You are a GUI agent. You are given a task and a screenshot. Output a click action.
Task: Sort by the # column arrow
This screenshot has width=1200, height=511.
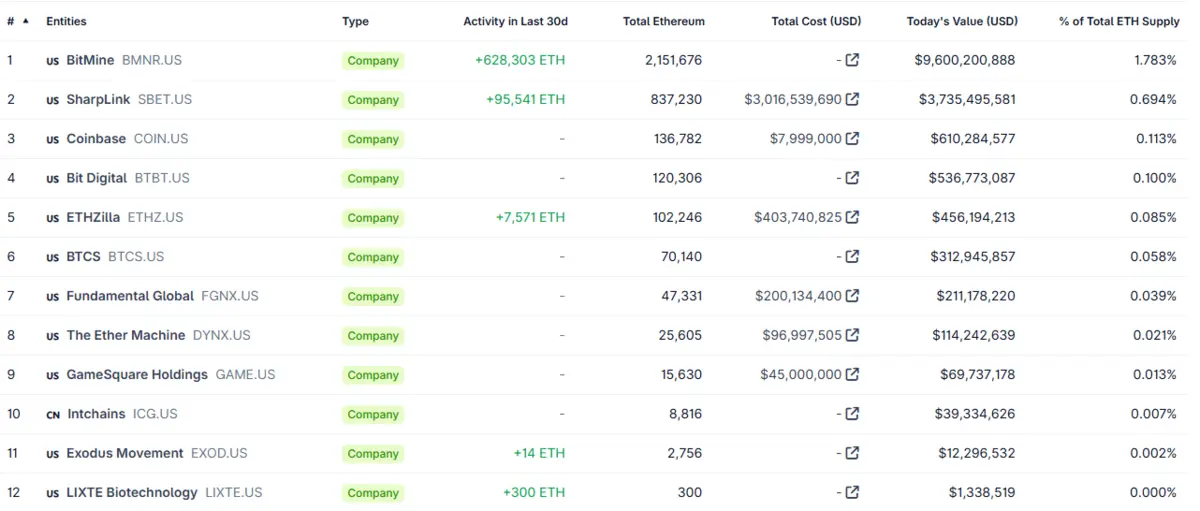(x=25, y=21)
